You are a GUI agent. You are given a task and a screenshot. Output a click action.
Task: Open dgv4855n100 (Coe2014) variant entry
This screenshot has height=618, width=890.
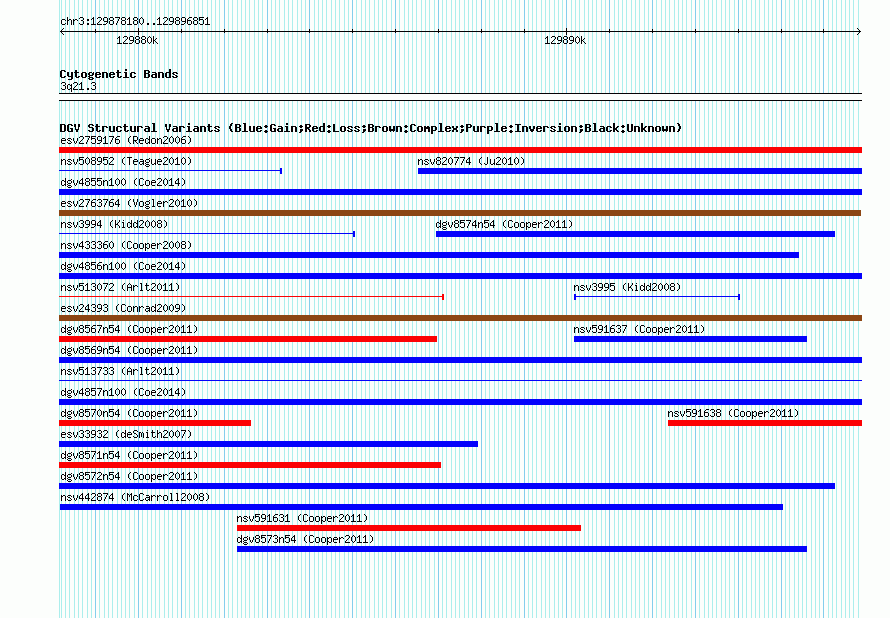click(x=123, y=182)
